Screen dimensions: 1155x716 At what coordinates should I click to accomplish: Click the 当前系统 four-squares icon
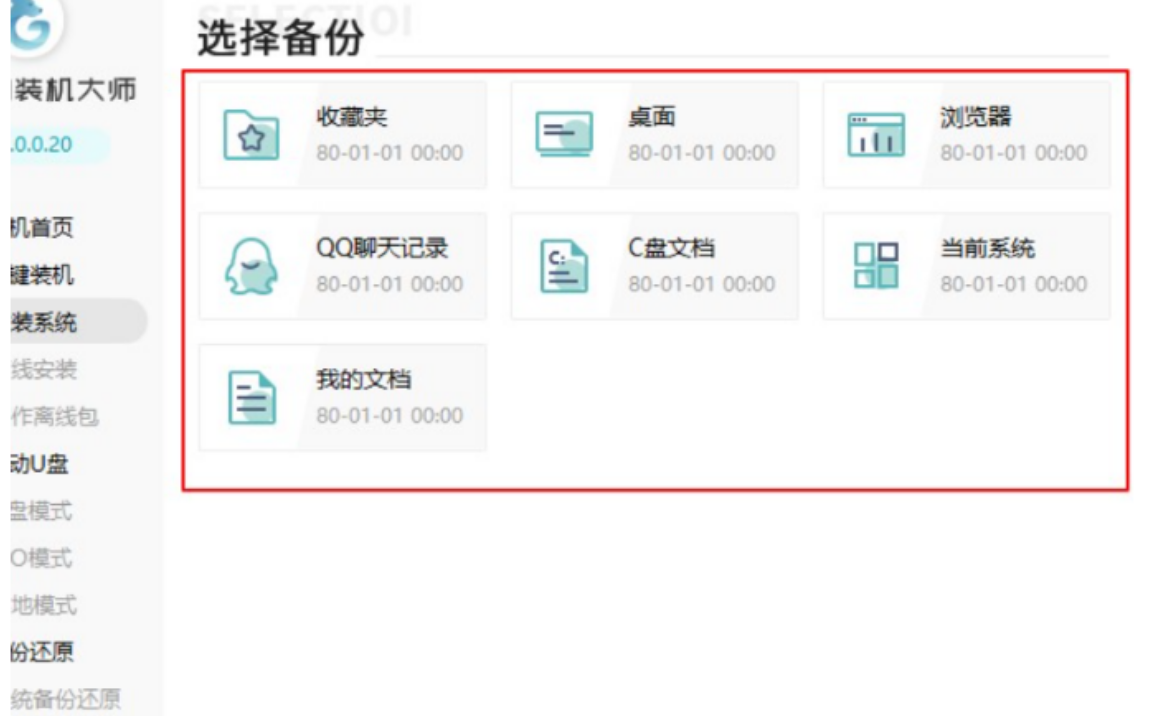[x=875, y=267]
